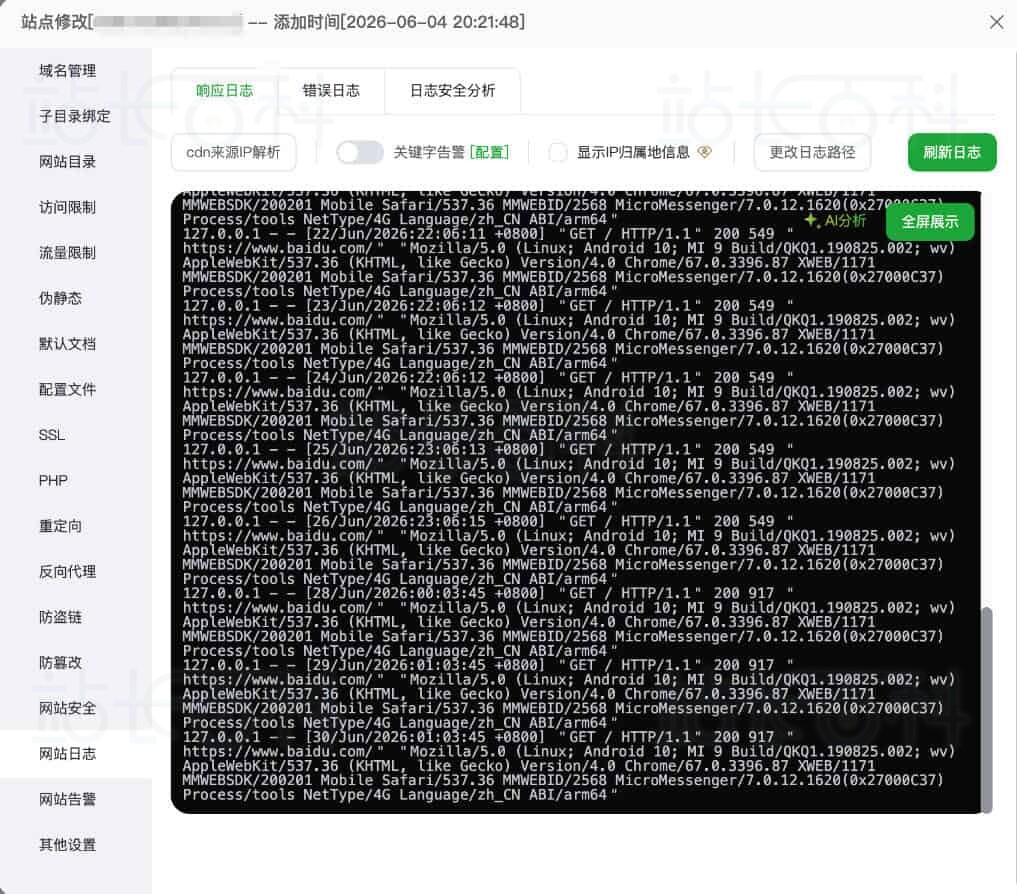1017x894 pixels.
Task: Open 网站安全 in the sidebar
Action: click(x=67, y=708)
